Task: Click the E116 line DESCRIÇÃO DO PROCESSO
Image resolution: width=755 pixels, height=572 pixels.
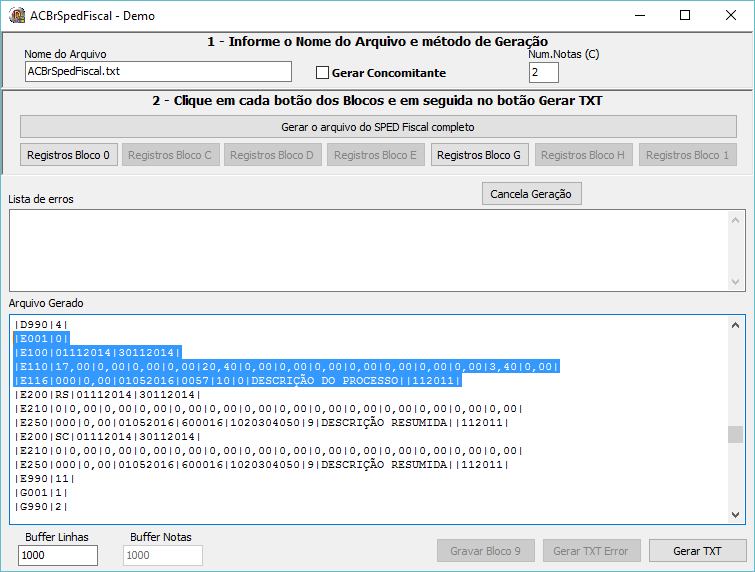Action: [237, 381]
